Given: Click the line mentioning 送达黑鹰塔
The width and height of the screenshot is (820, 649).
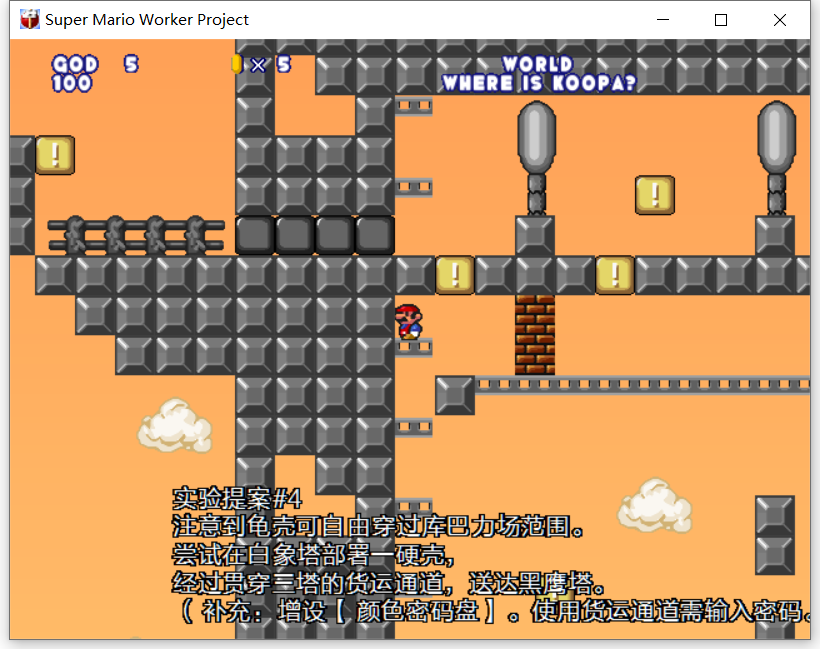Looking at the screenshot, I should [x=389, y=583].
